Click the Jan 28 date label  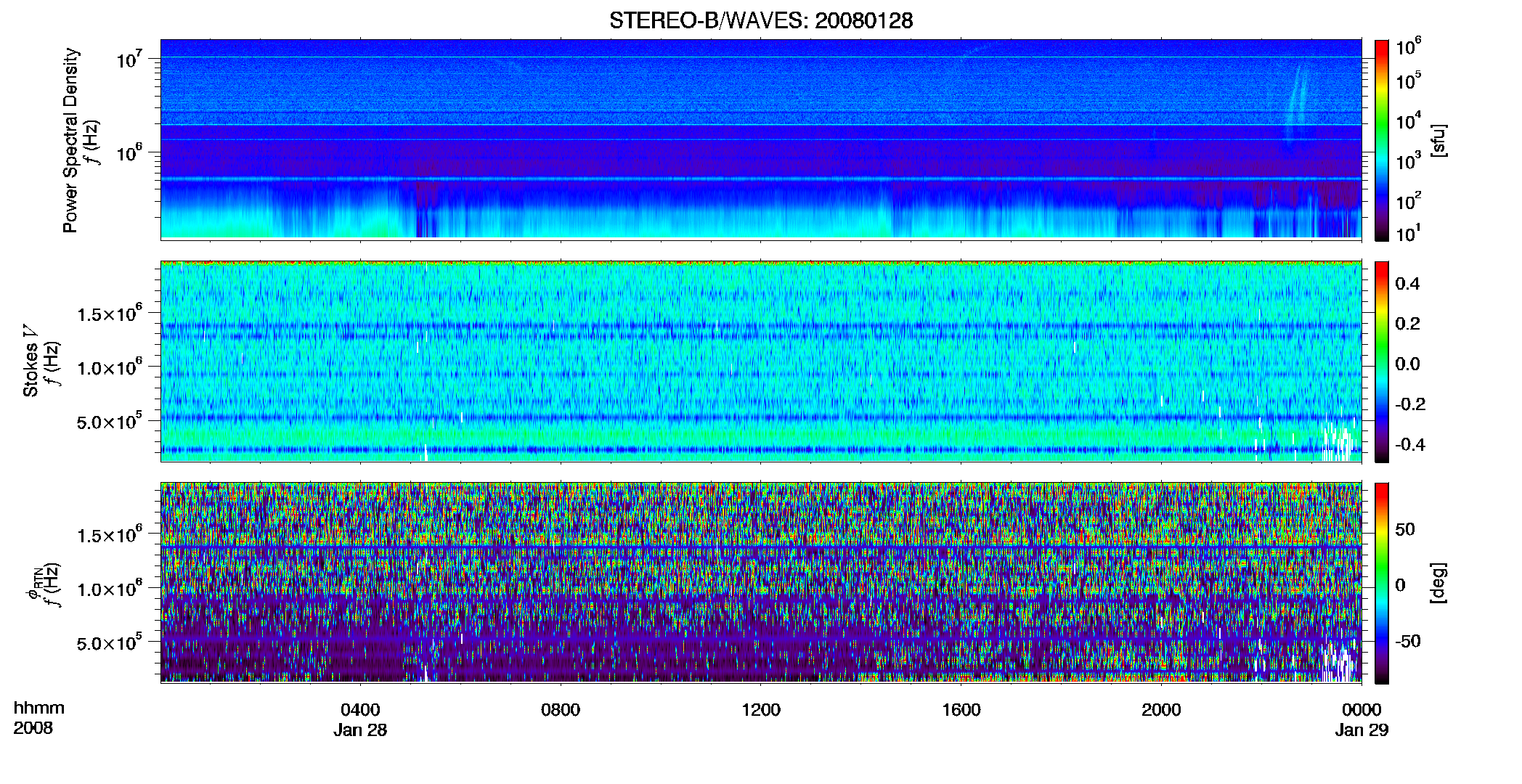click(x=360, y=730)
